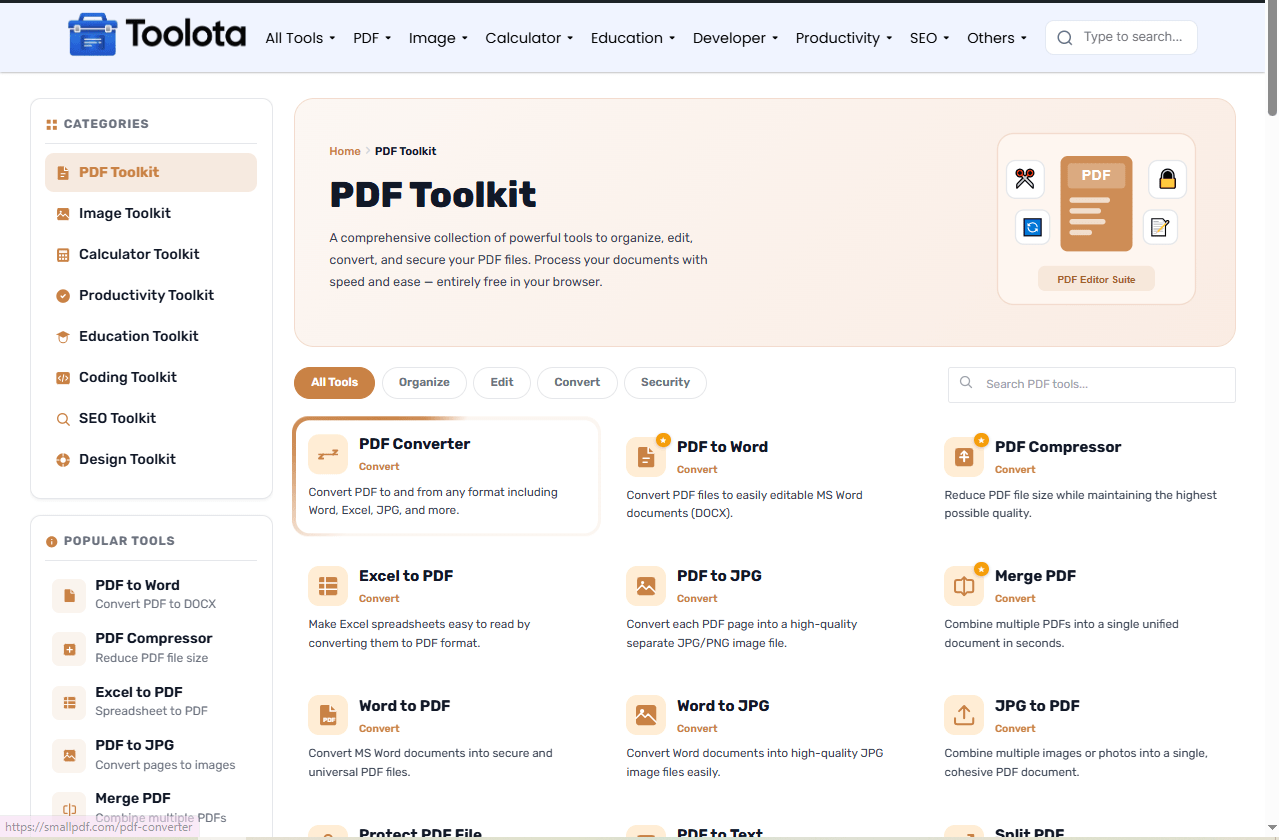The image size is (1279, 840).
Task: Select the Organize filter tab
Action: [424, 383]
